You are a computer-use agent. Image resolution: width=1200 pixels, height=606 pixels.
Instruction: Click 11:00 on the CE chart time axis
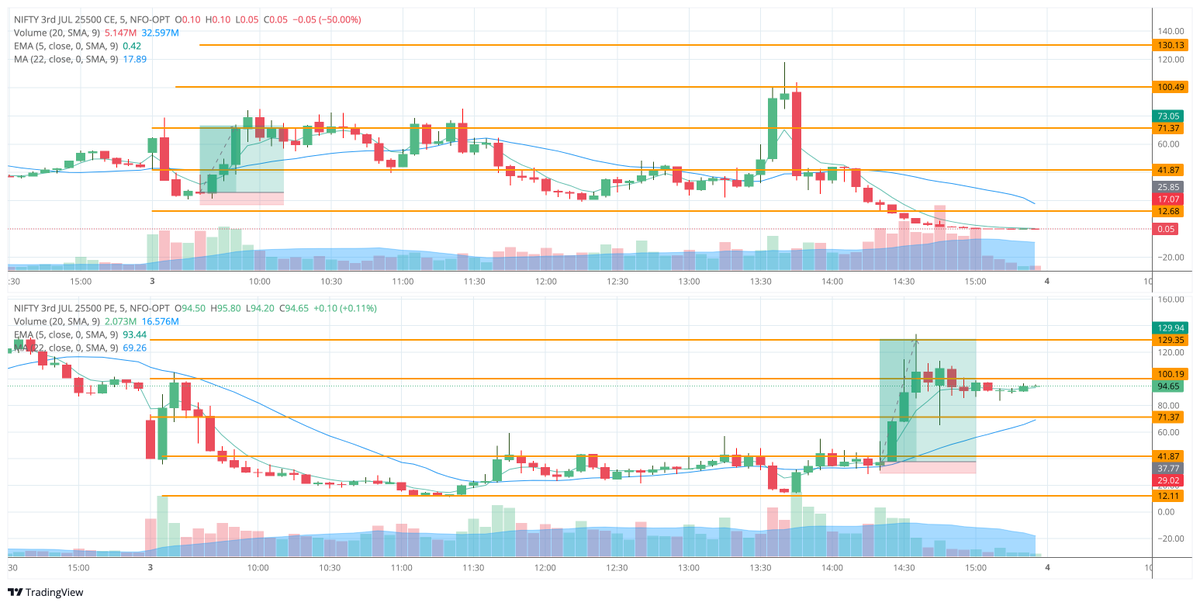click(401, 282)
